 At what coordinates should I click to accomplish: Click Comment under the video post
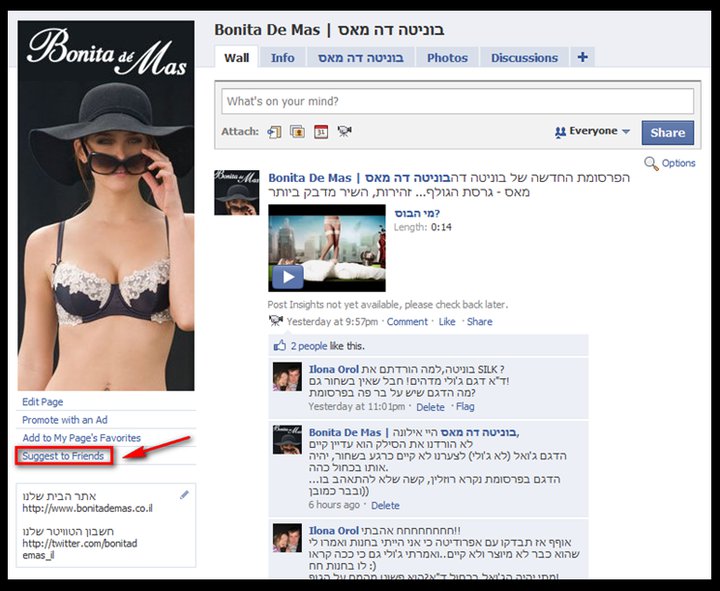click(407, 322)
